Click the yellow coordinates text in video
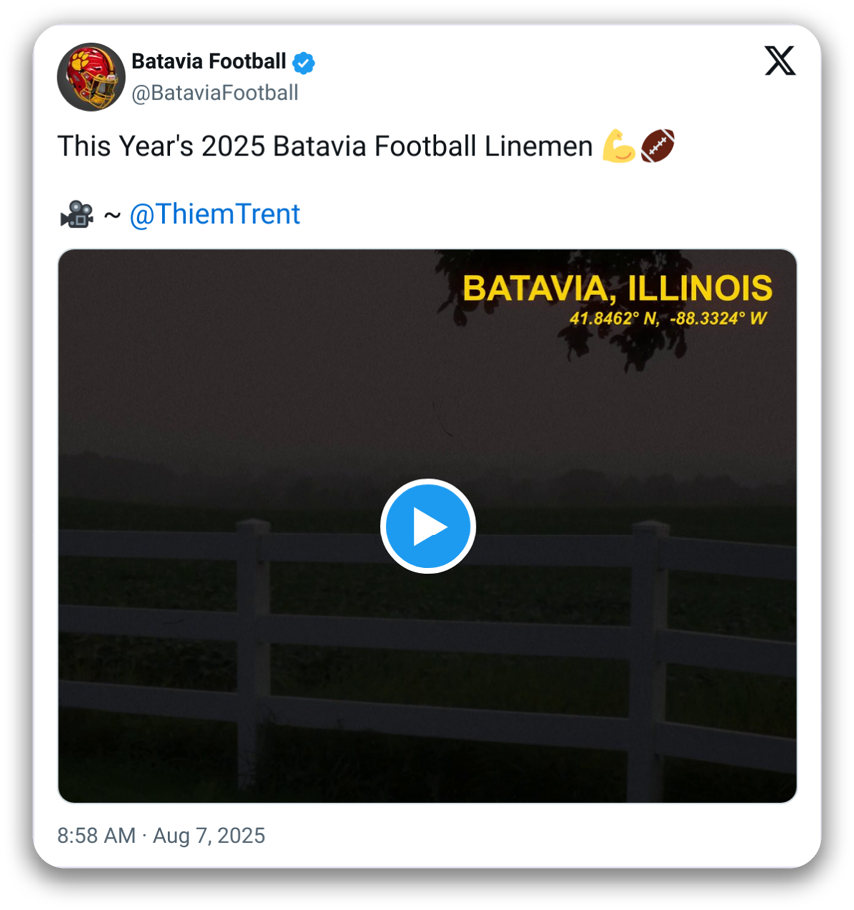 pyautogui.click(x=668, y=319)
